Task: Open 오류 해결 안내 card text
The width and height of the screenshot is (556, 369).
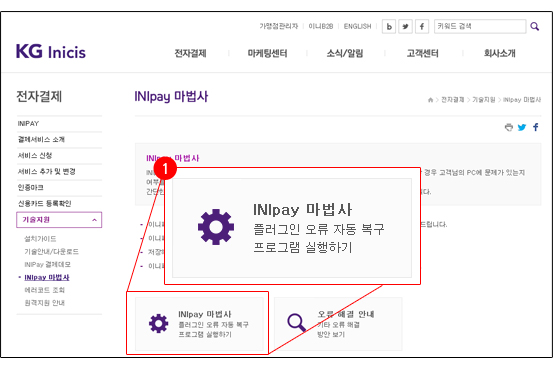Action: click(x=345, y=324)
